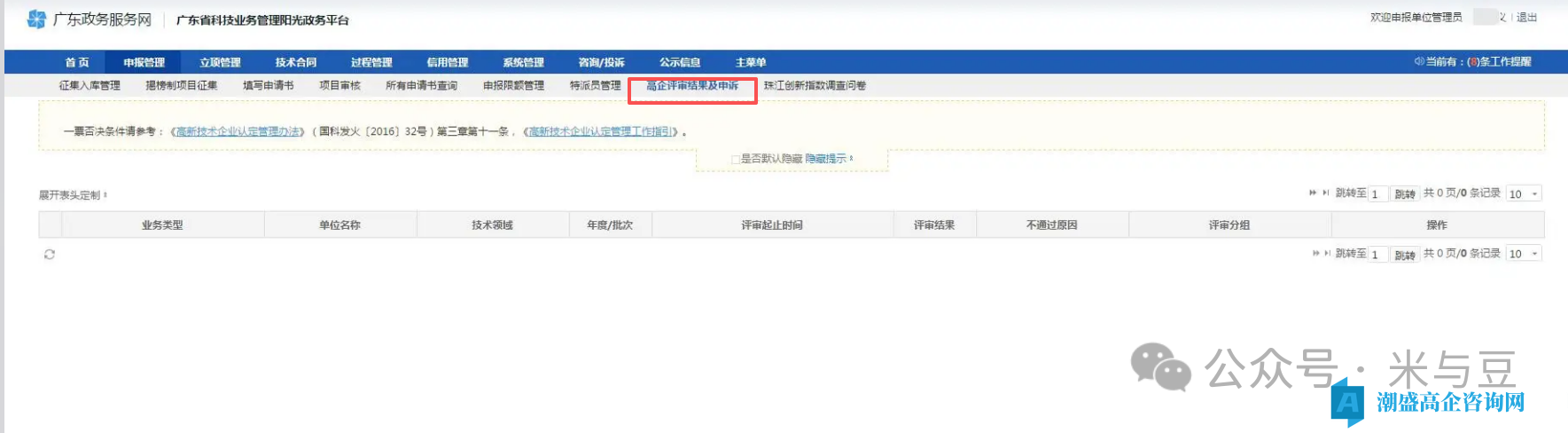Select the 揭榜制项目征集 submenu tab
Image resolution: width=1568 pixels, height=433 pixels.
pos(181,85)
